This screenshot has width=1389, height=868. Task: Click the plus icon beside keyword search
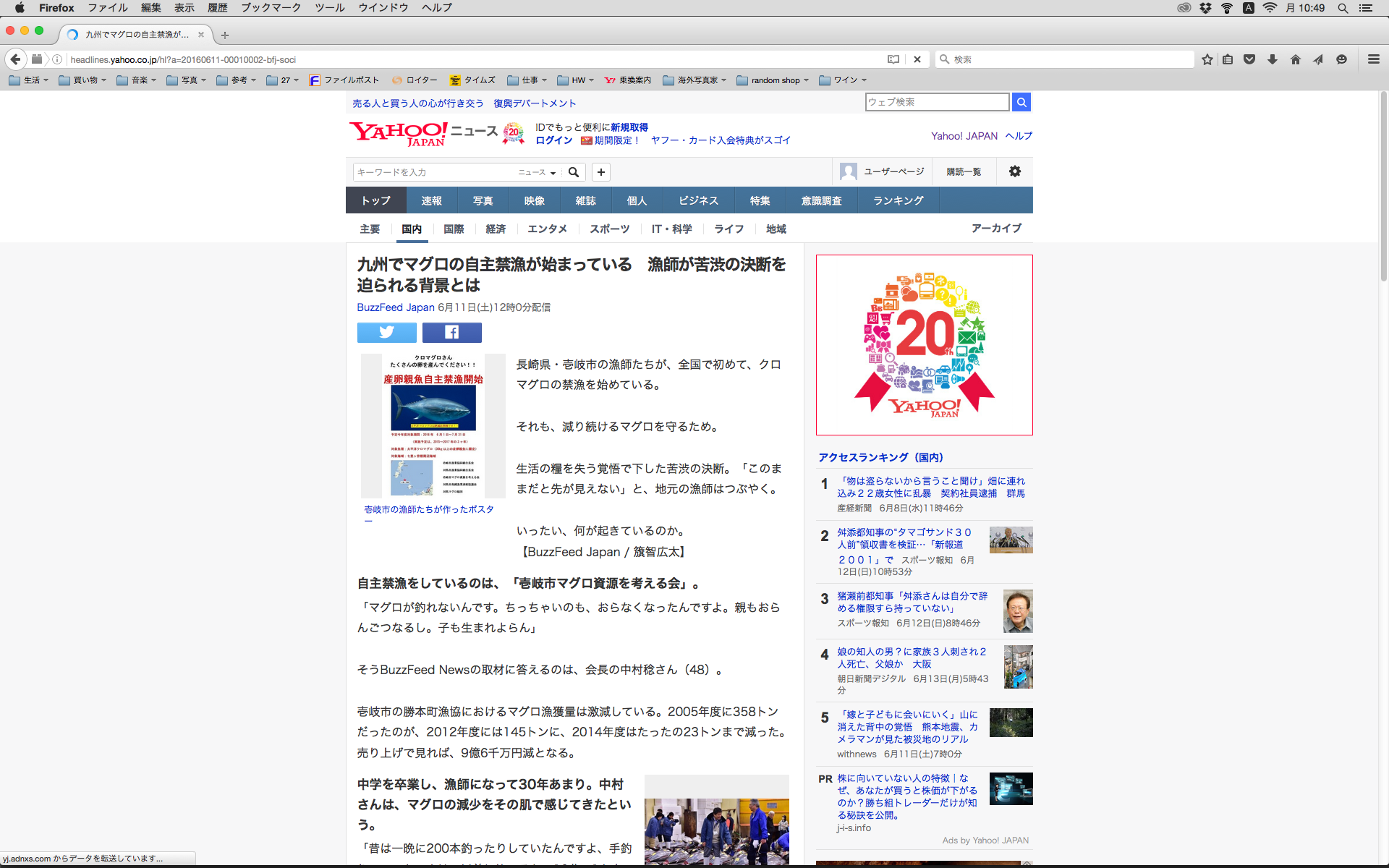click(600, 172)
